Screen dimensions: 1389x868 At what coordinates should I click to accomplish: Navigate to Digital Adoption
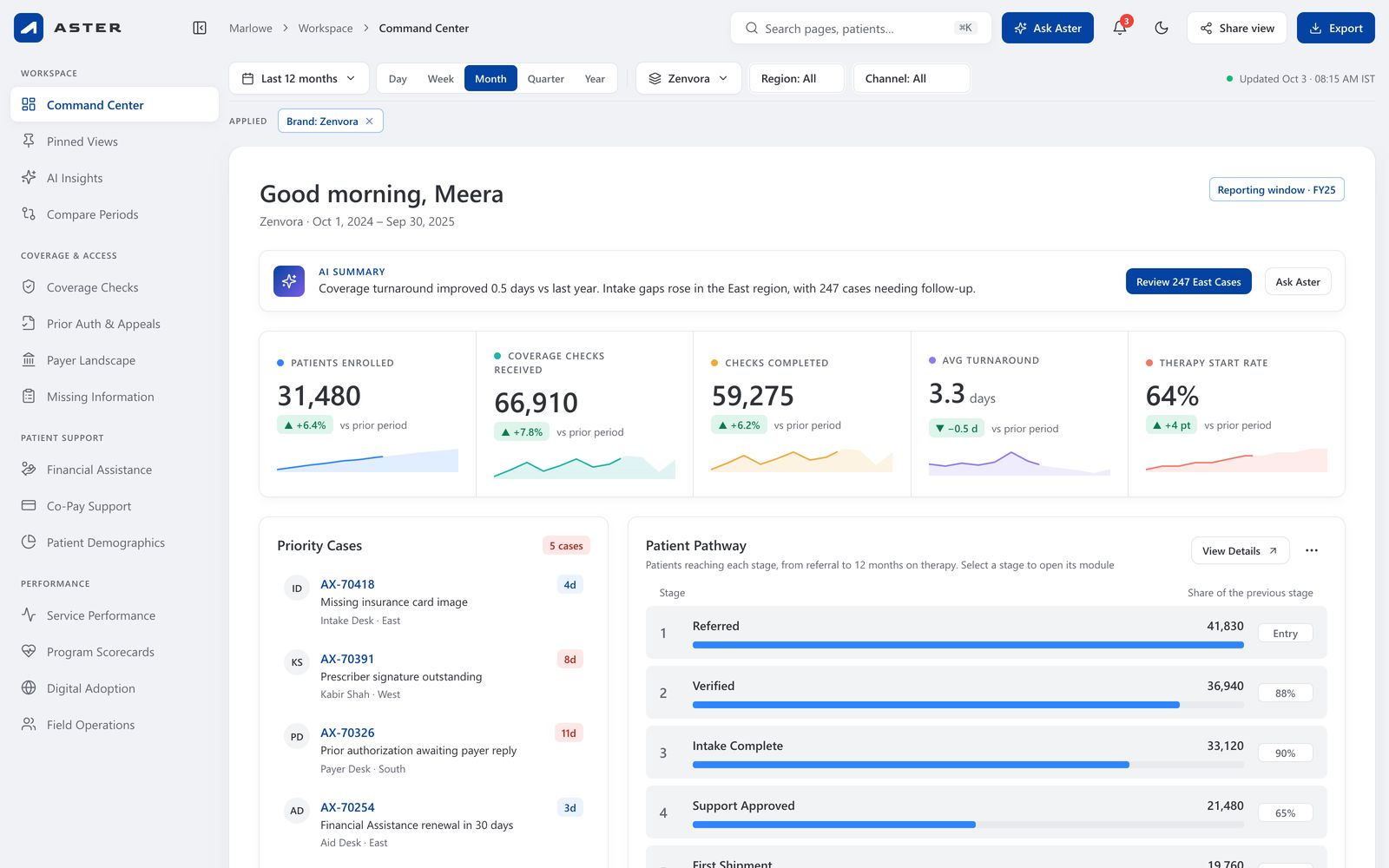(x=115, y=688)
